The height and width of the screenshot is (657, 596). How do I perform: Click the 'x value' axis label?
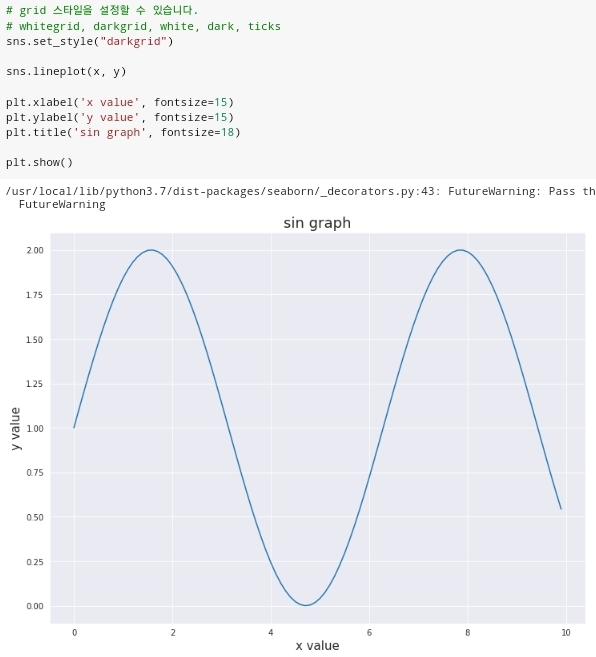pyautogui.click(x=317, y=646)
